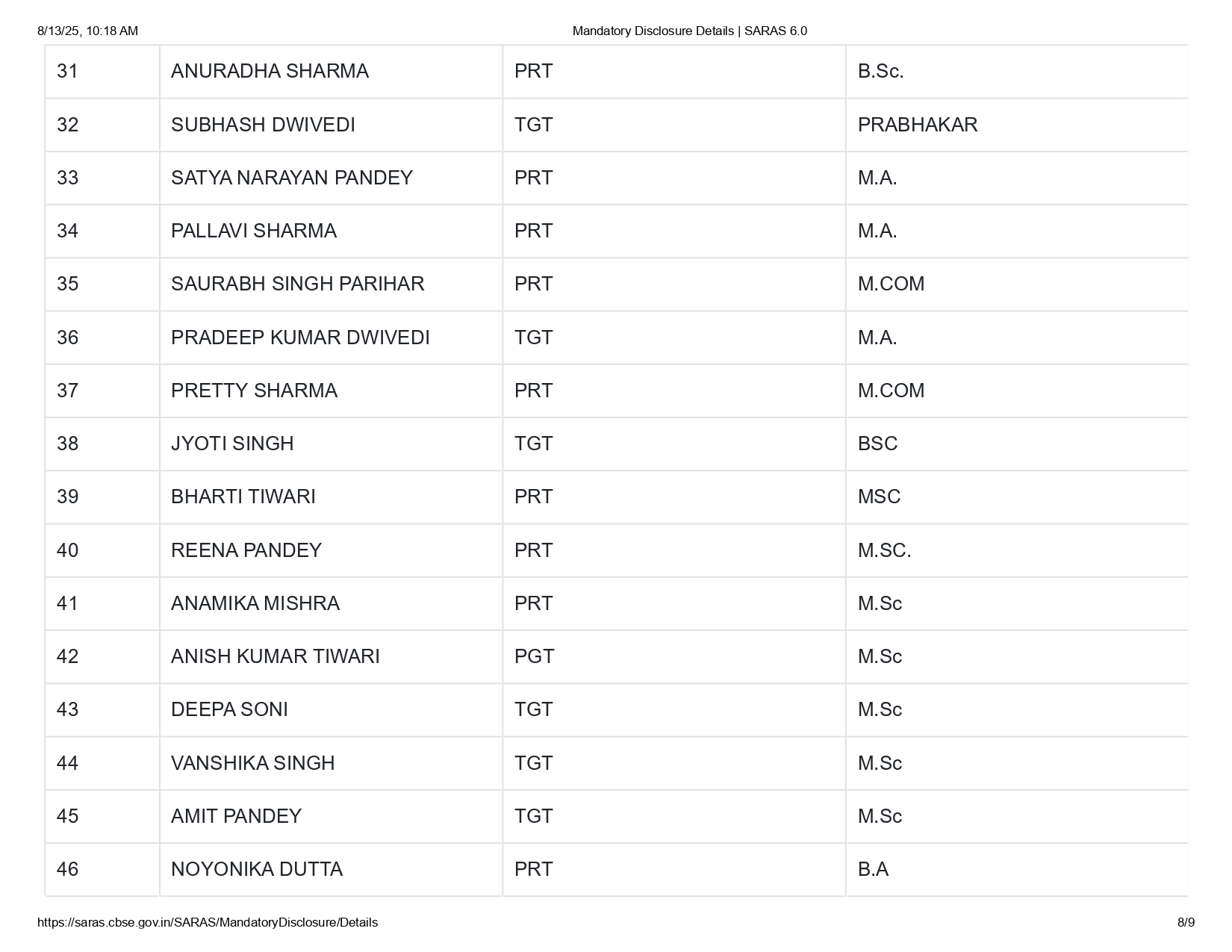1232x952 pixels.
Task: Select REENA PANDEY name
Action: (246, 550)
